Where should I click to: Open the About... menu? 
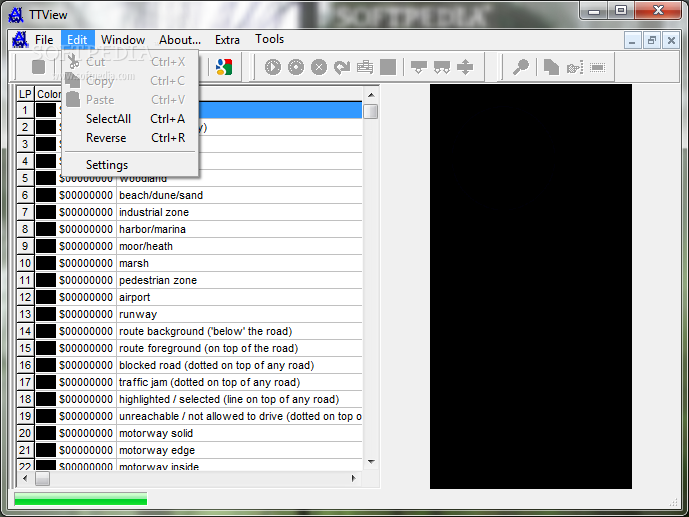[x=180, y=40]
